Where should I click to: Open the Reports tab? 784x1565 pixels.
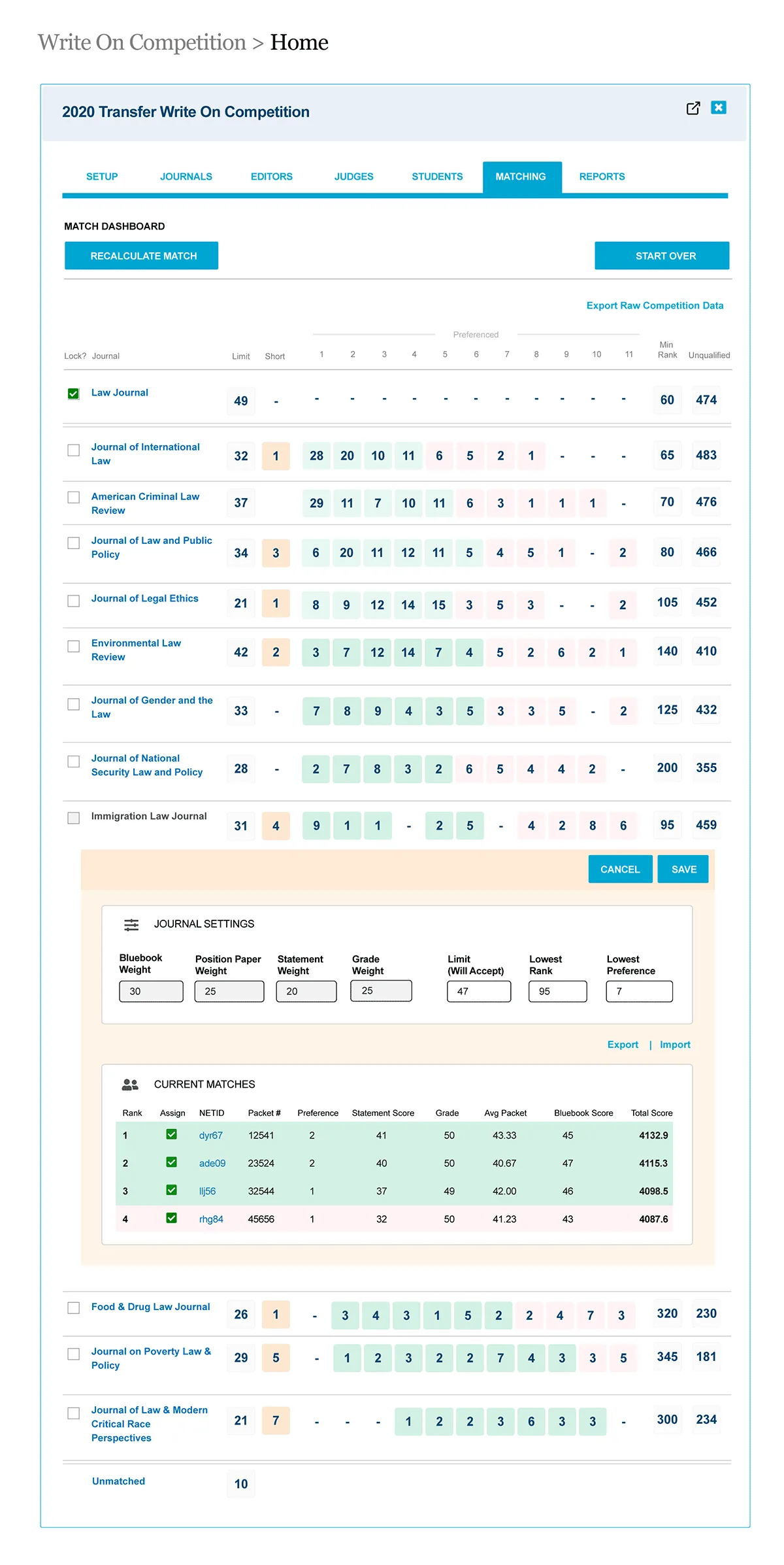pos(602,177)
